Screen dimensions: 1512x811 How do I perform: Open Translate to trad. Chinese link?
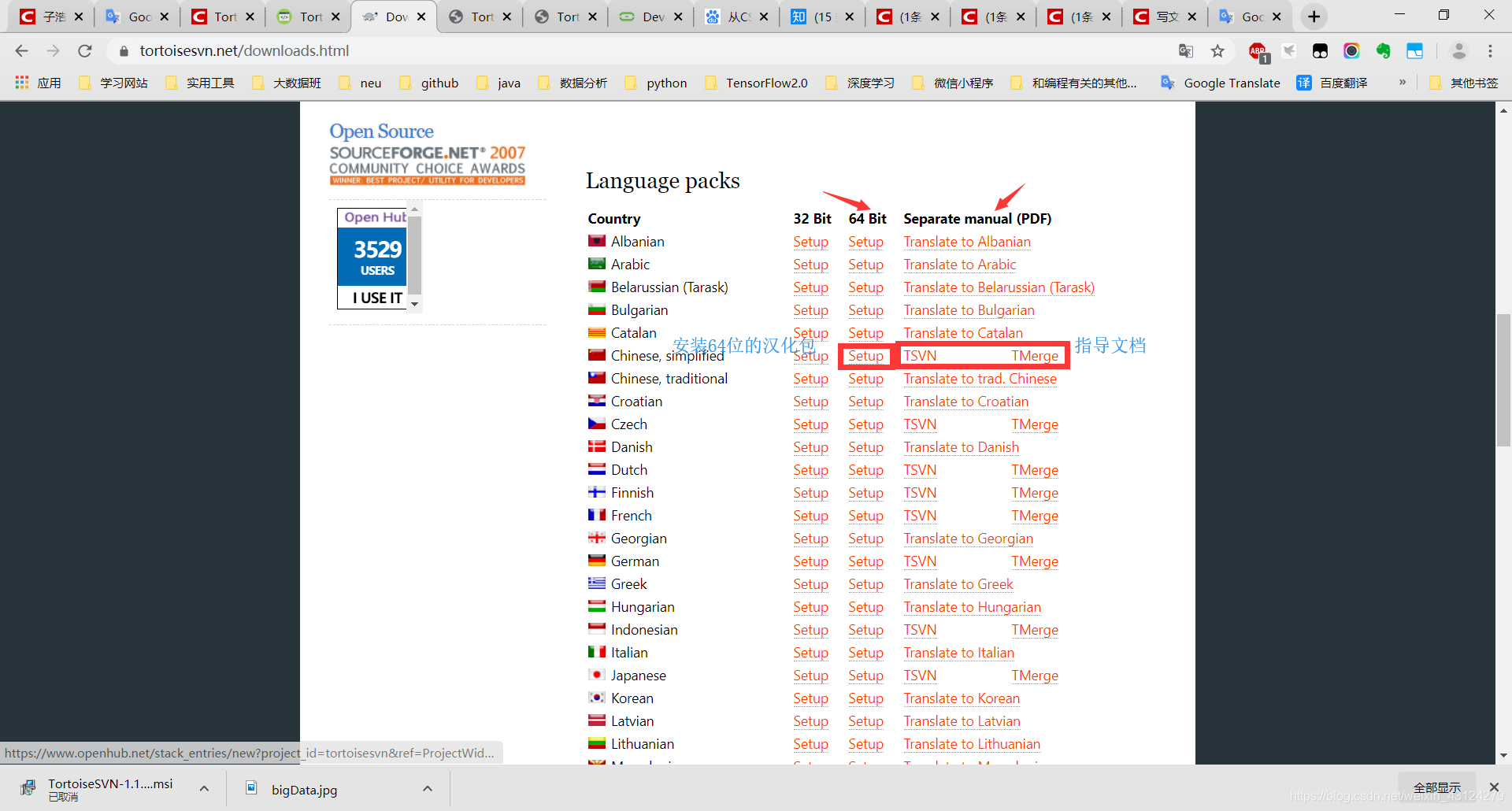tap(980, 379)
